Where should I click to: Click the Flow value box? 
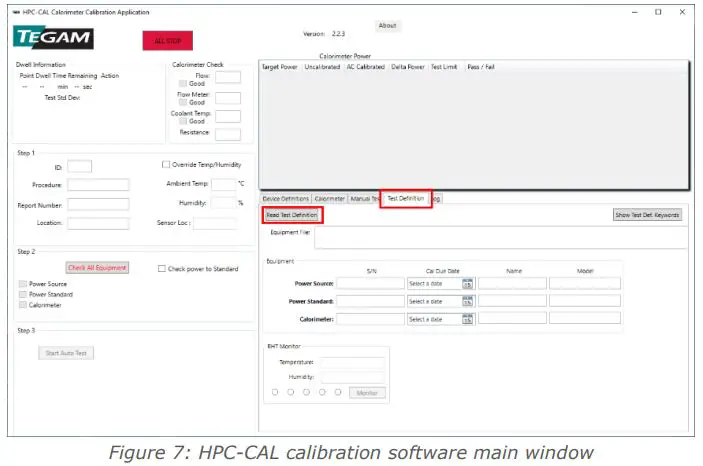click(x=228, y=78)
